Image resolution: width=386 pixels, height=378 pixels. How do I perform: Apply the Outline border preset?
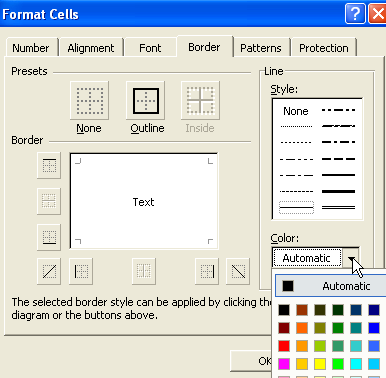click(x=146, y=100)
